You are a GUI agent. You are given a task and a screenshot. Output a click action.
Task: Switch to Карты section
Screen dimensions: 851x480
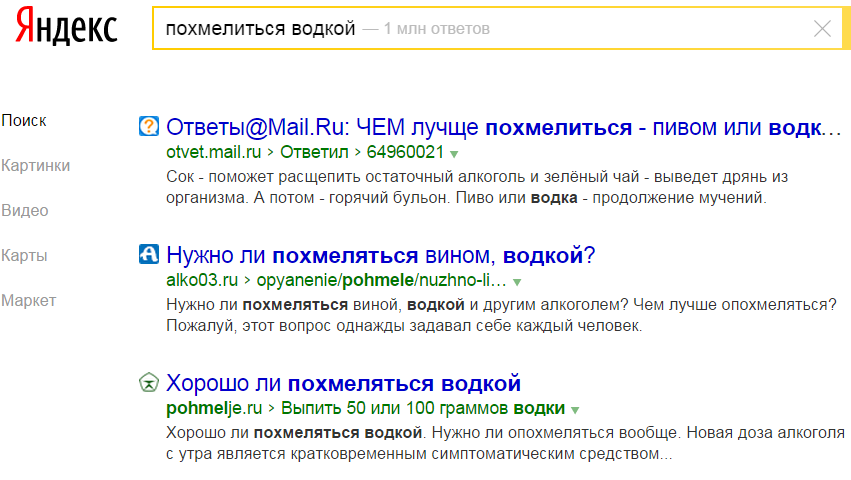coord(24,255)
